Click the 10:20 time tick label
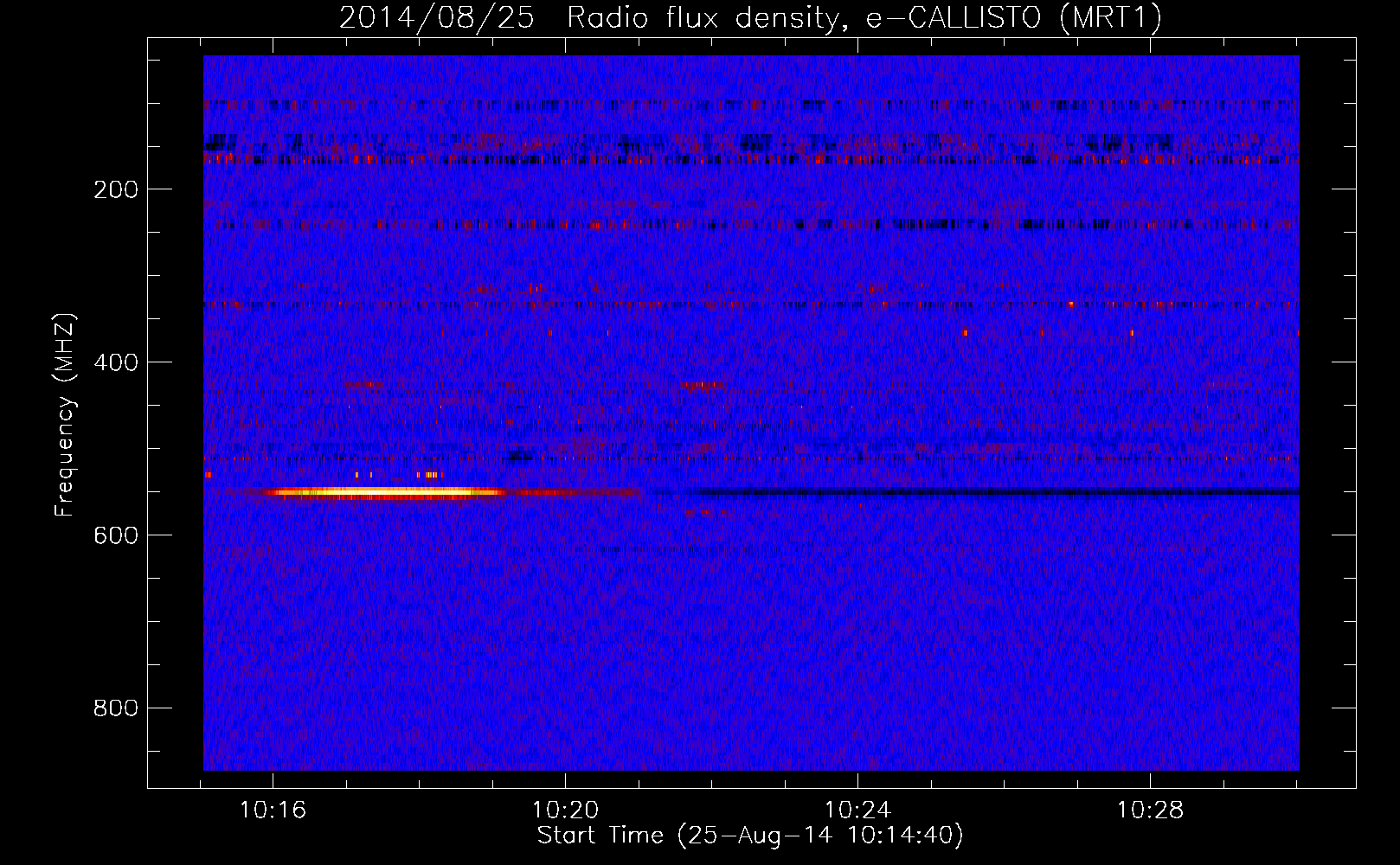Screen dimensions: 1400x865 (565, 811)
